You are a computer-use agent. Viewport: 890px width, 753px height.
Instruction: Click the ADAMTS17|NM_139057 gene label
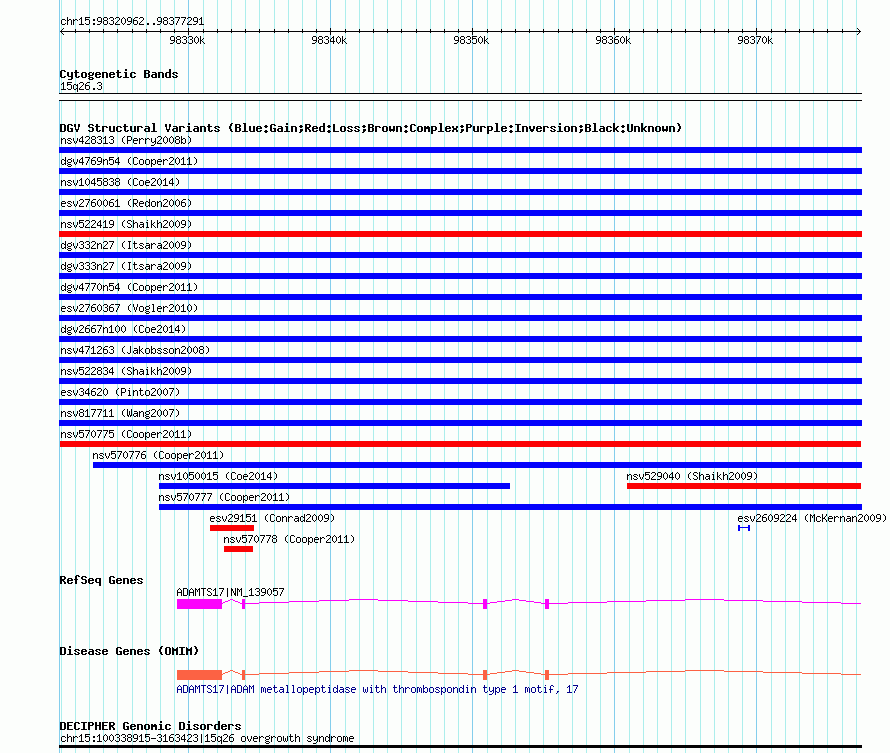click(x=230, y=592)
